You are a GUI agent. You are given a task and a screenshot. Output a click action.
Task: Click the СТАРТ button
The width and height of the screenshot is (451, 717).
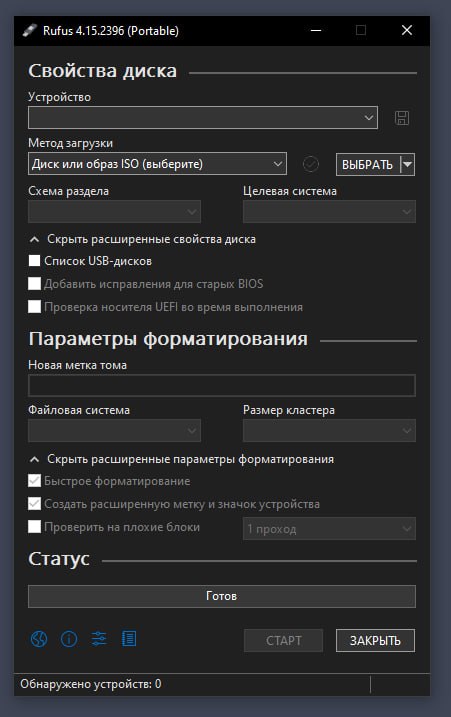[284, 640]
